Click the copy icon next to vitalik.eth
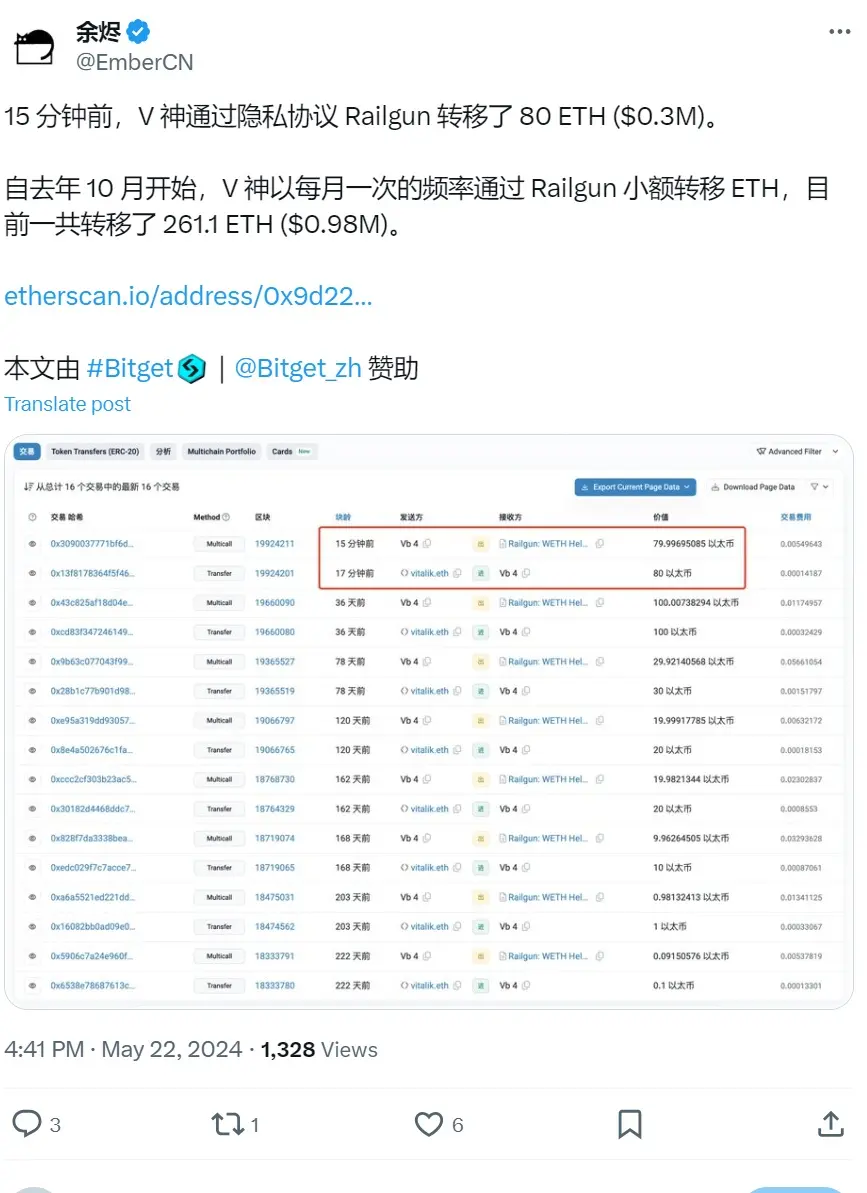867x1193 pixels. coord(457,573)
